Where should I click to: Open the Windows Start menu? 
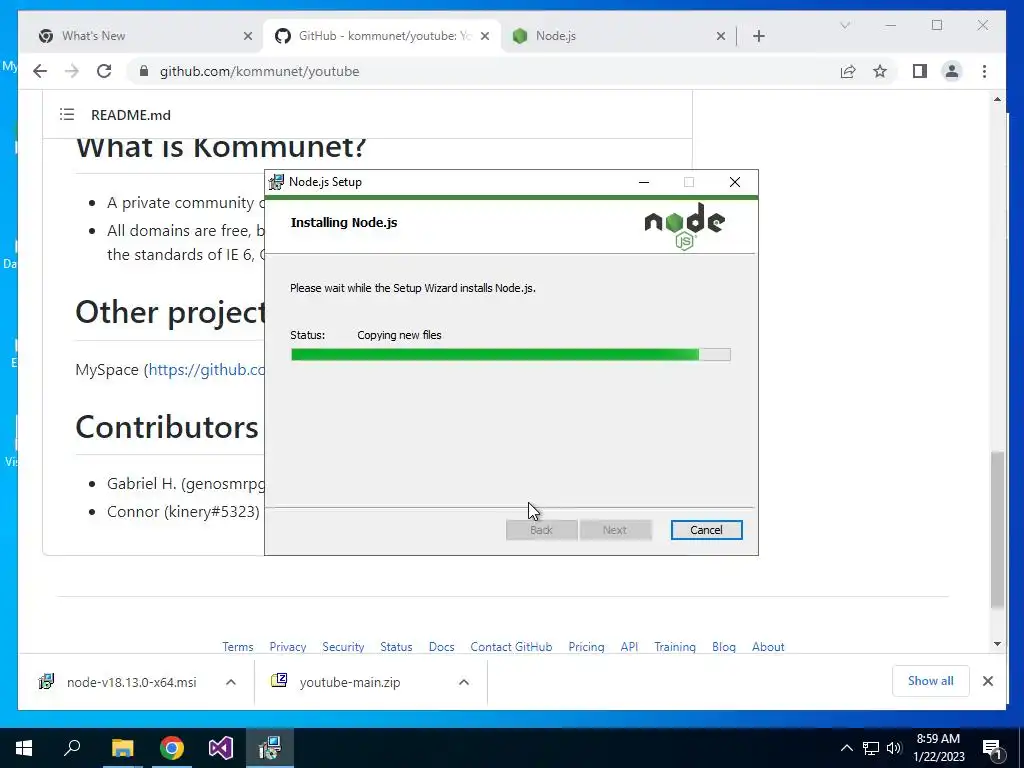pyautogui.click(x=24, y=748)
